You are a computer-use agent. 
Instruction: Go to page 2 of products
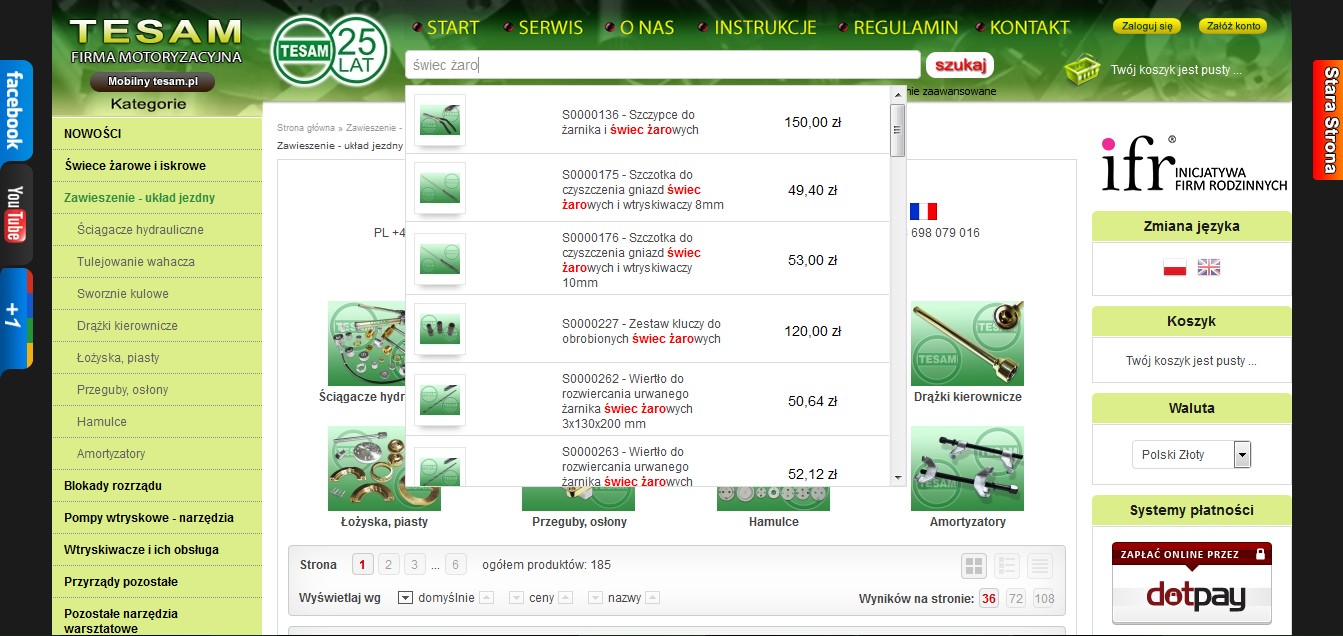(389, 565)
